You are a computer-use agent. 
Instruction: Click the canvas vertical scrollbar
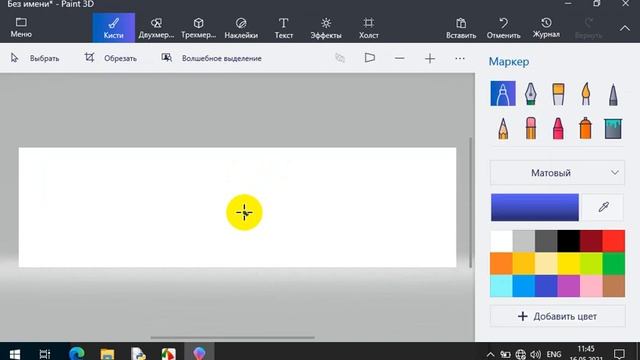point(470,203)
